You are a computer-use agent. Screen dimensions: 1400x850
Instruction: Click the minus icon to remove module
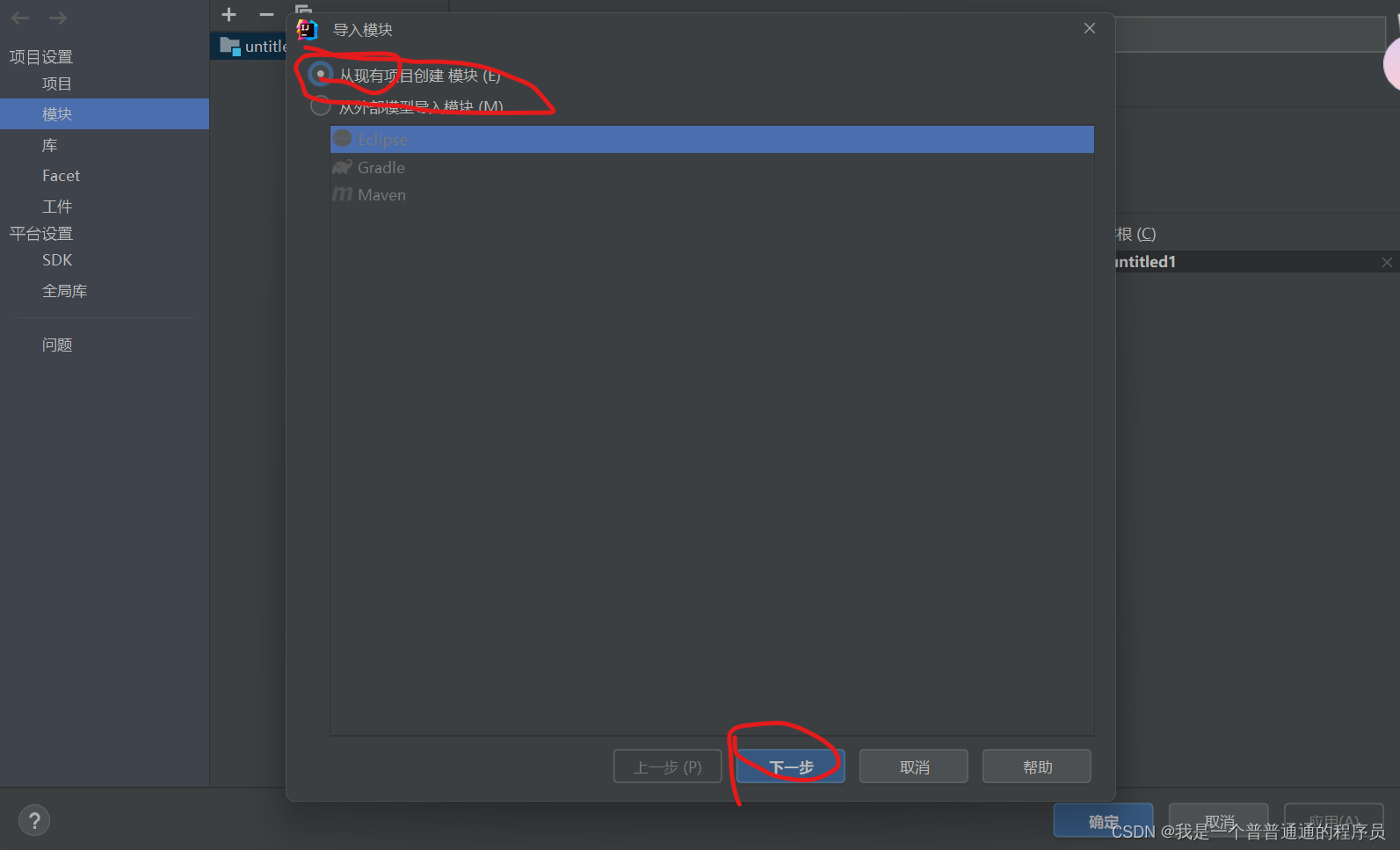coord(266,15)
